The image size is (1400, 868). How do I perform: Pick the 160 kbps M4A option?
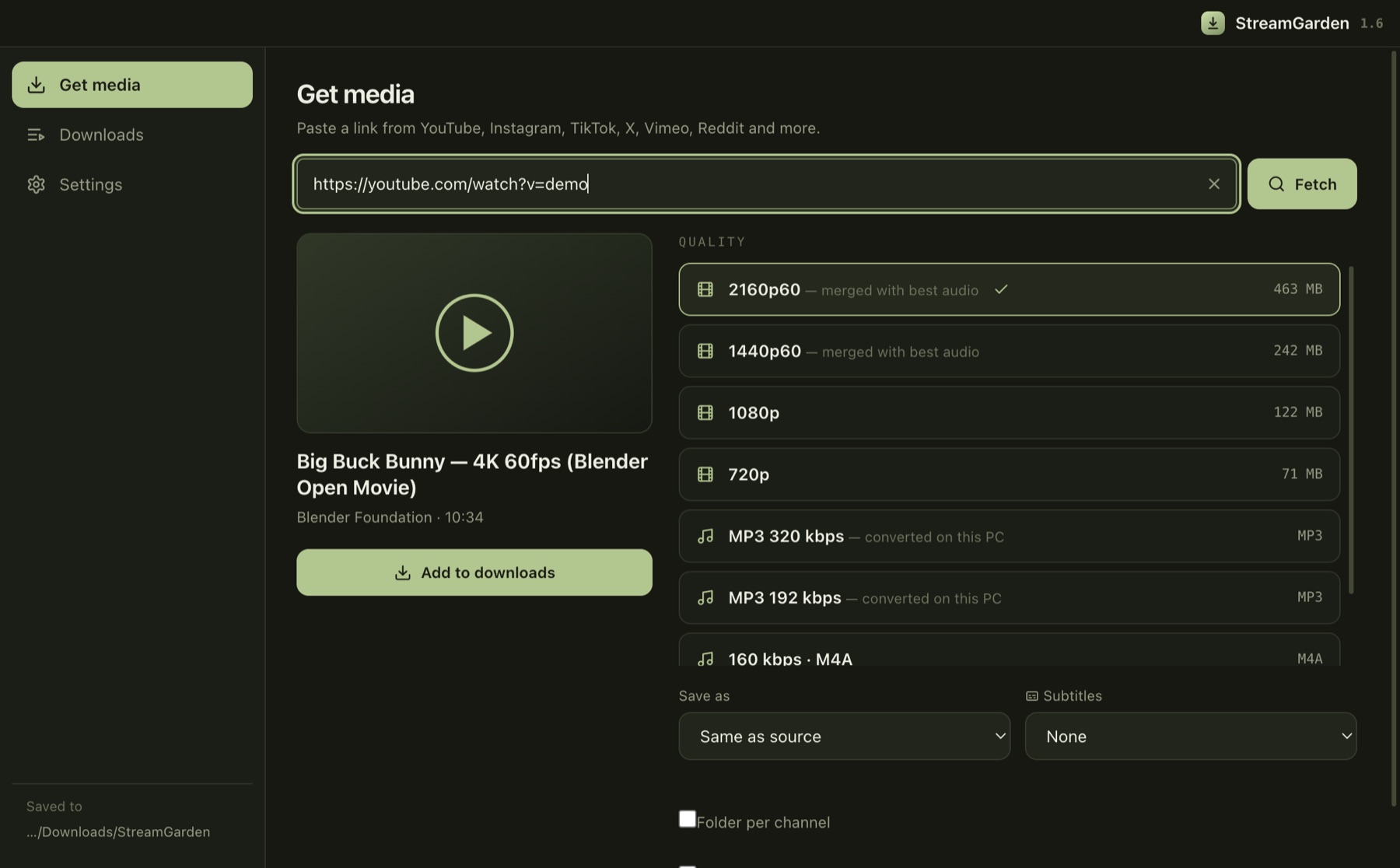click(x=1009, y=650)
